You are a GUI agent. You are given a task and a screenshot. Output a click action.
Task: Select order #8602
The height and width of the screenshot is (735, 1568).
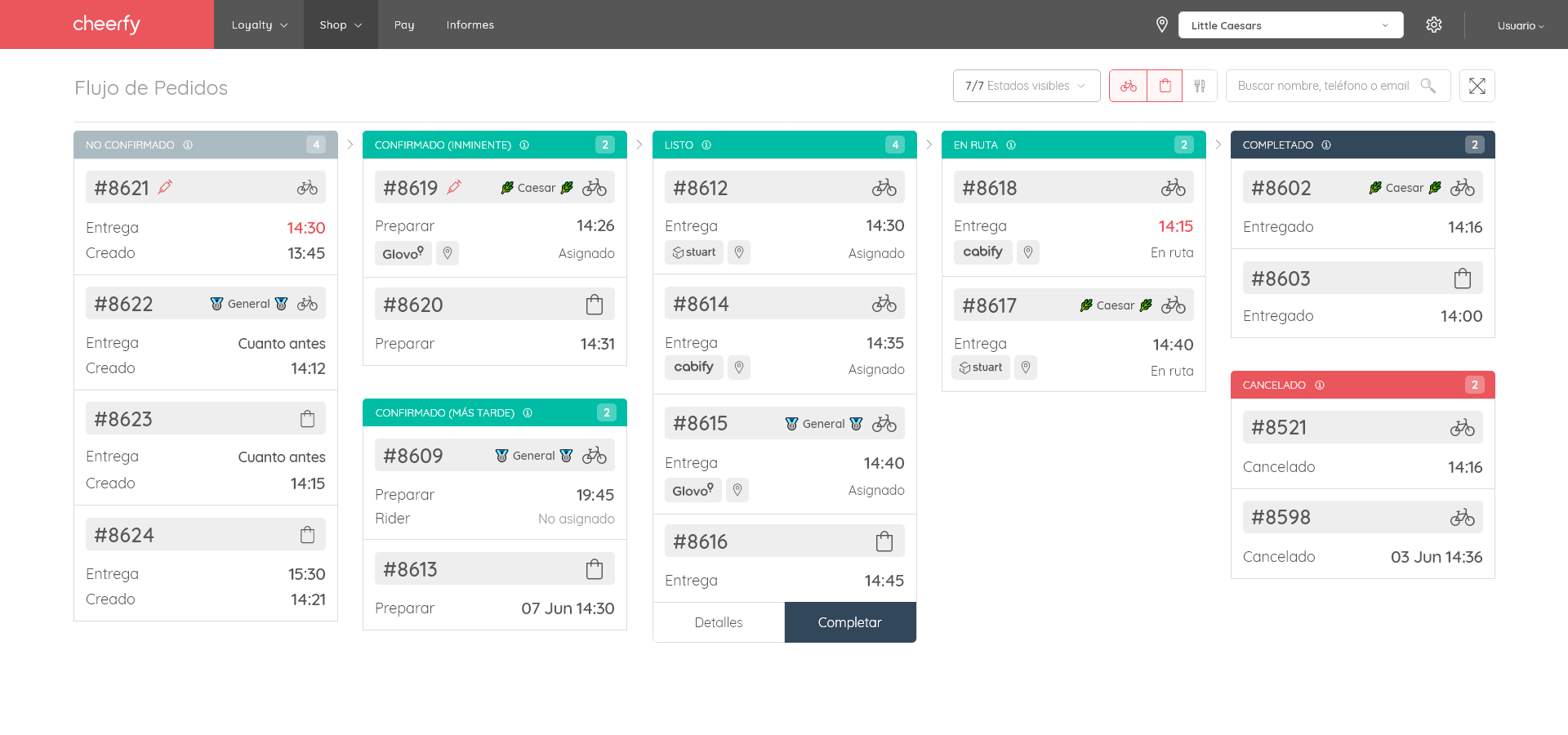pos(1363,187)
